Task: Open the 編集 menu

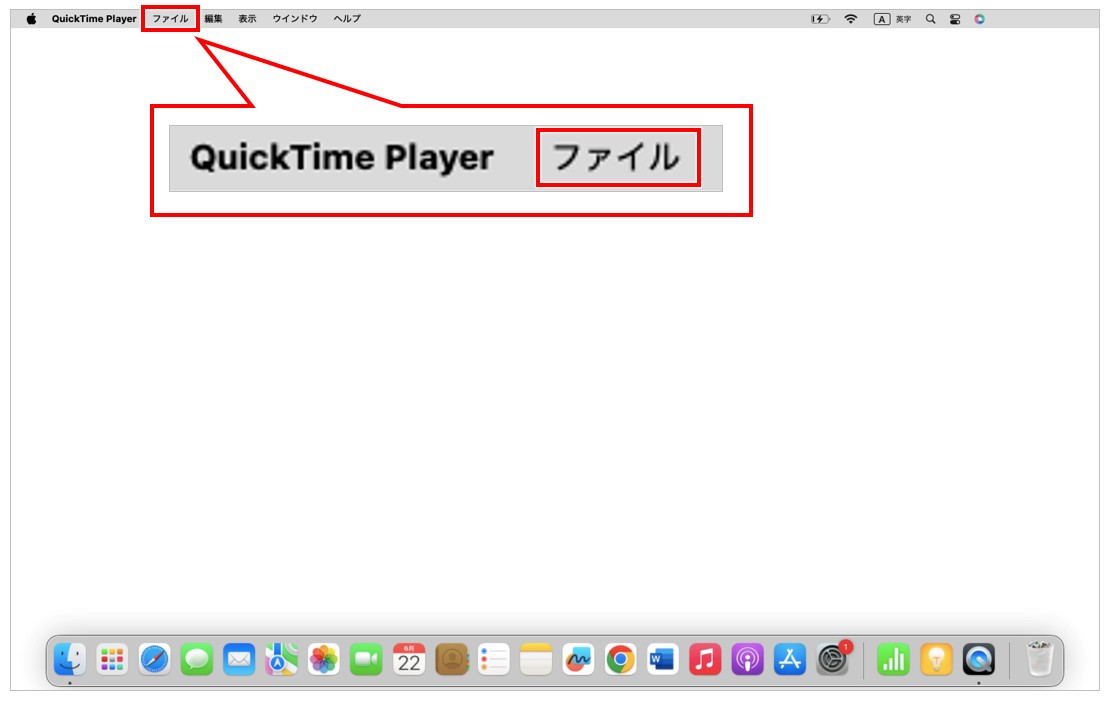Action: 213,19
